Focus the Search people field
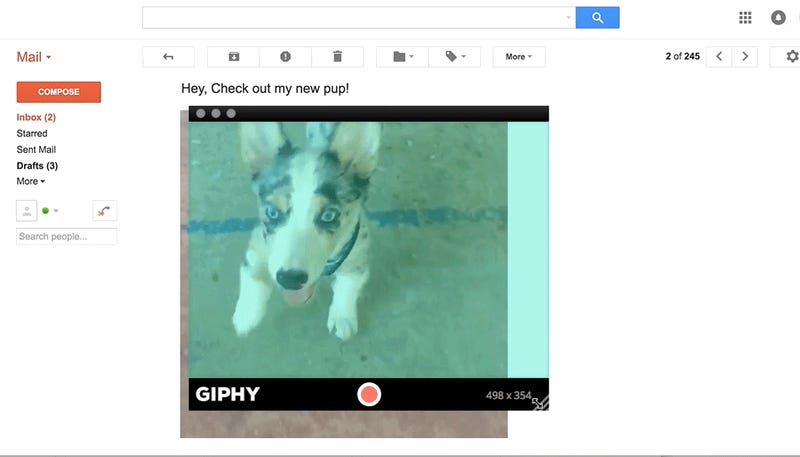 pyautogui.click(x=66, y=237)
